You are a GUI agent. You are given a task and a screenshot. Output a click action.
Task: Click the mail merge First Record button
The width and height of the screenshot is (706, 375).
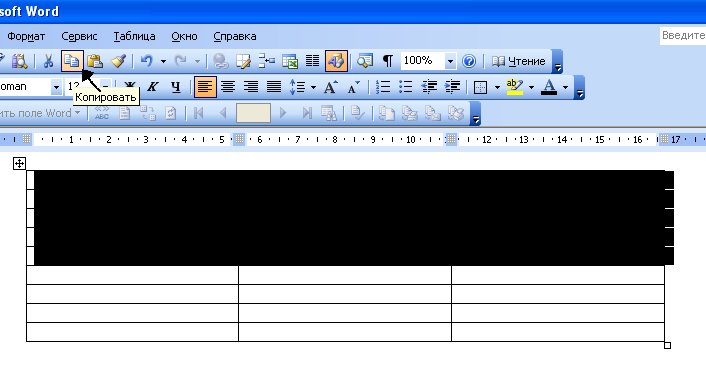point(199,113)
